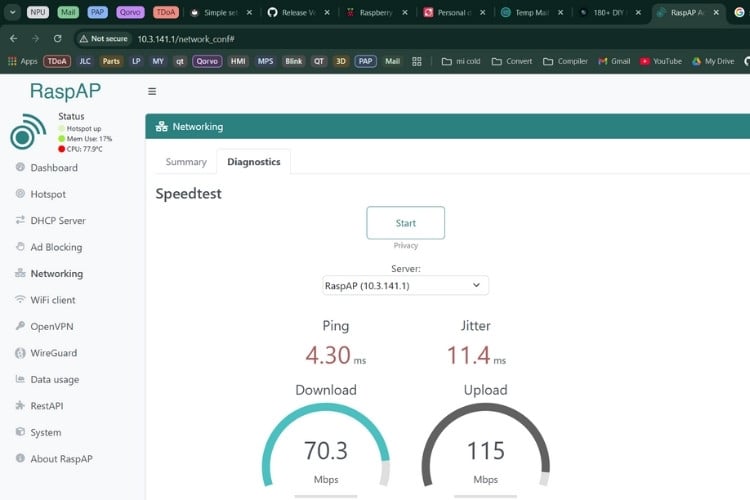Open the Gmail bookmark
The height and width of the screenshot is (500, 750).
point(614,61)
